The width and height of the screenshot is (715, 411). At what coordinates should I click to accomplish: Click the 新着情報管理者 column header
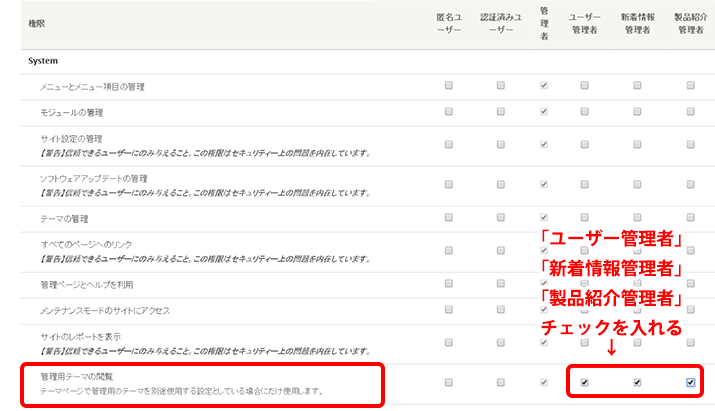tap(637, 23)
